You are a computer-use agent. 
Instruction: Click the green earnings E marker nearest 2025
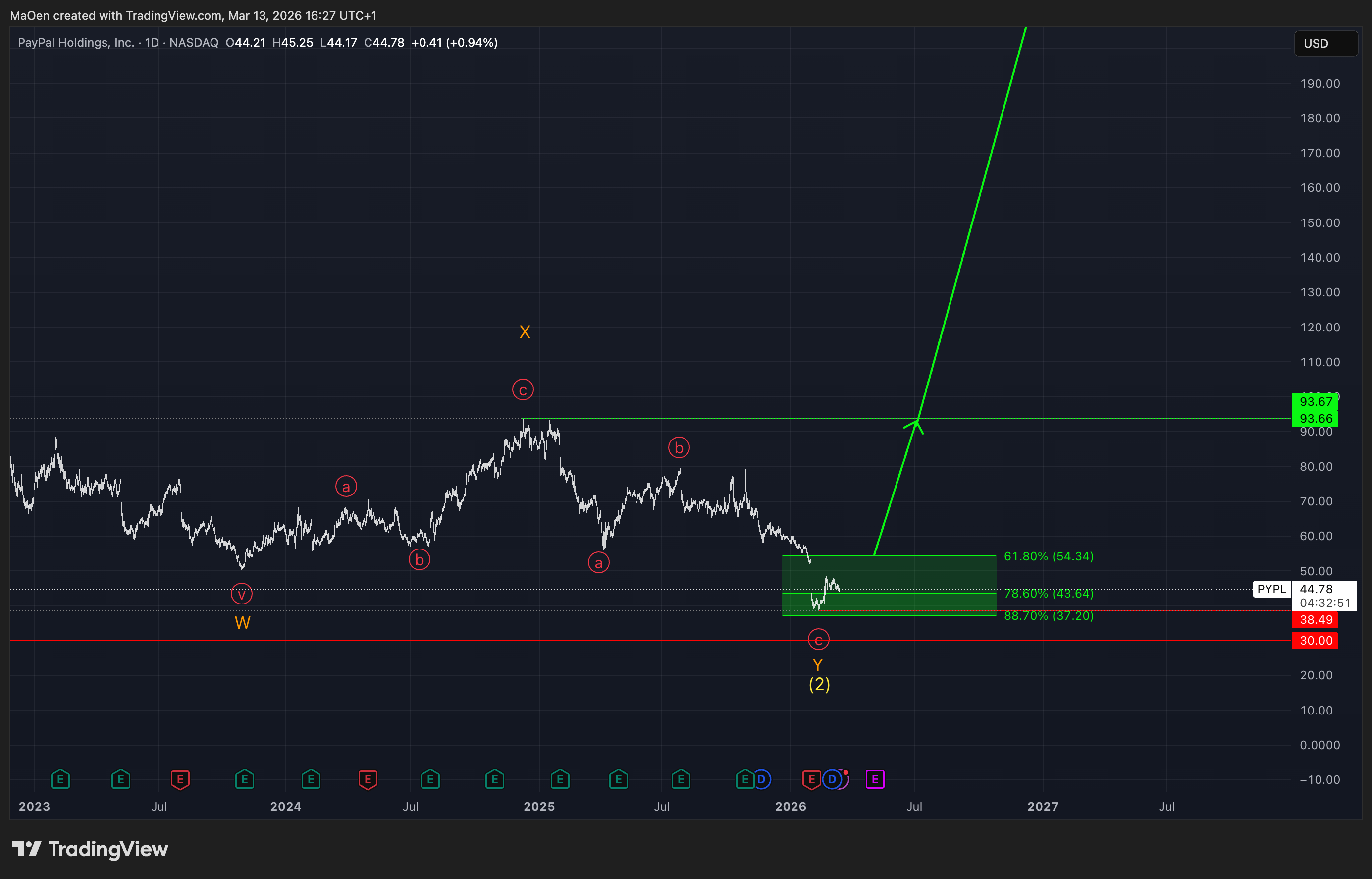[560, 779]
